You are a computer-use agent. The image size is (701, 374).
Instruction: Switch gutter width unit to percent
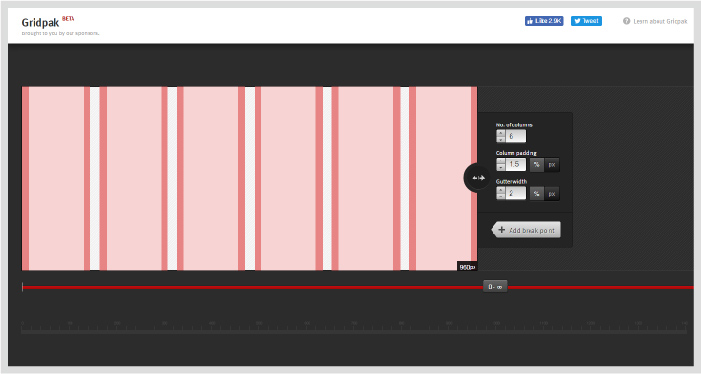[536, 193]
